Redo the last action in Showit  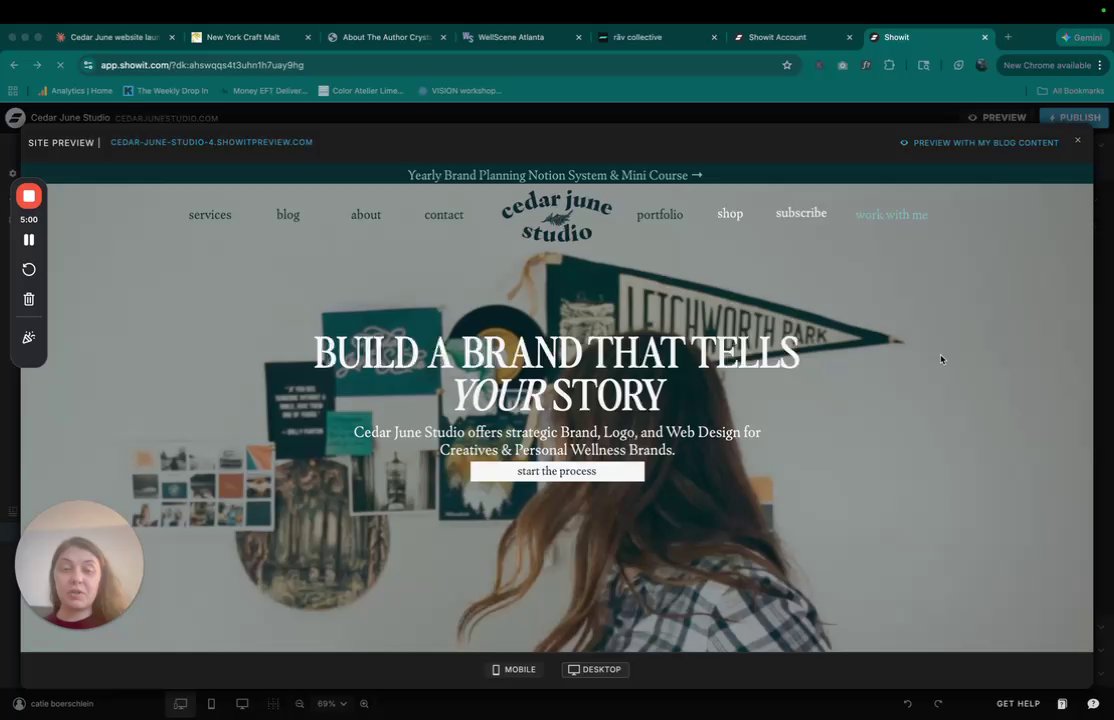click(x=938, y=704)
